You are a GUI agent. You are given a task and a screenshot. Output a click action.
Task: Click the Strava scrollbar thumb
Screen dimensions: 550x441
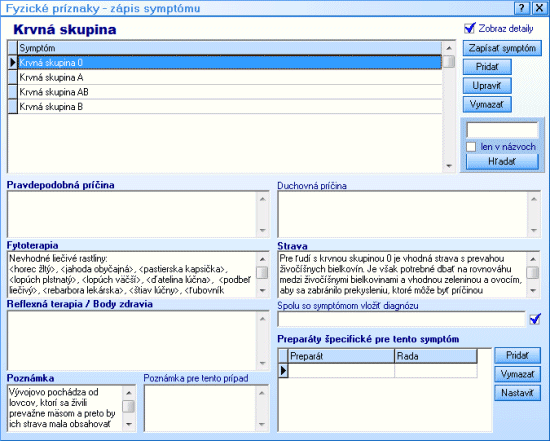(533, 273)
